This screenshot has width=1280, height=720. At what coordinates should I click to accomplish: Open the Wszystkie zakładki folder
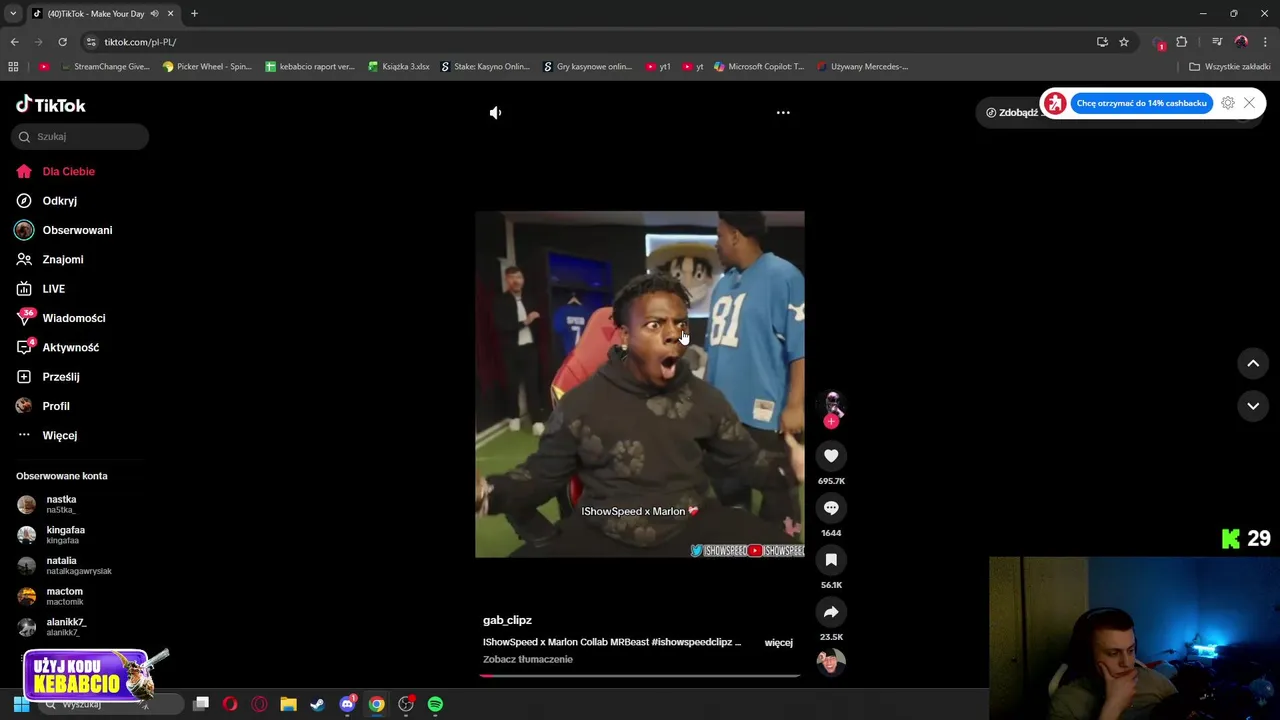[x=1229, y=67]
